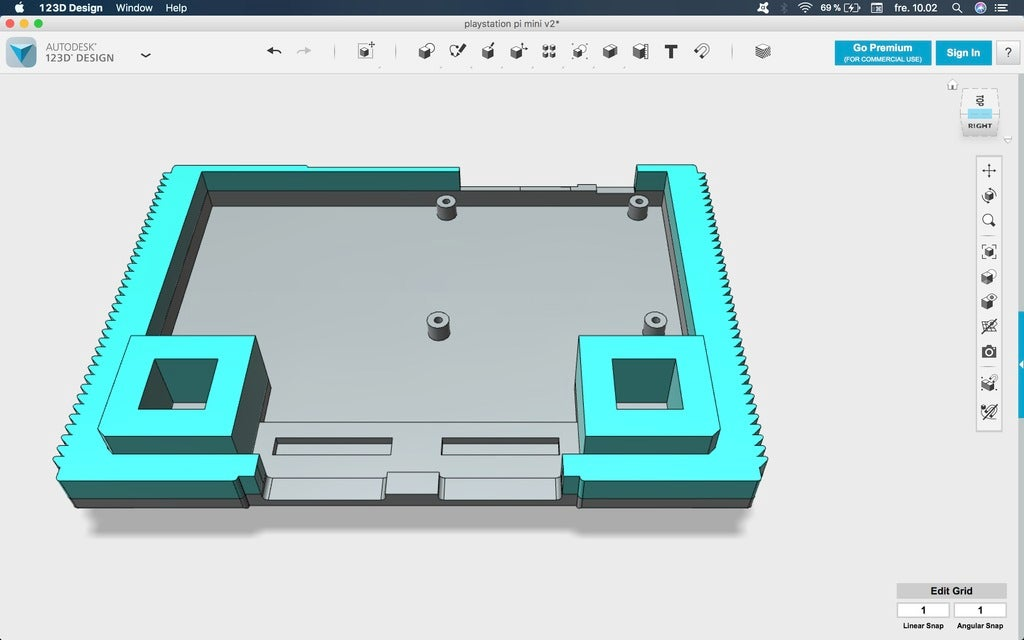Toggle the show/hide solids eye icon
This screenshot has height=640, width=1024.
989,302
